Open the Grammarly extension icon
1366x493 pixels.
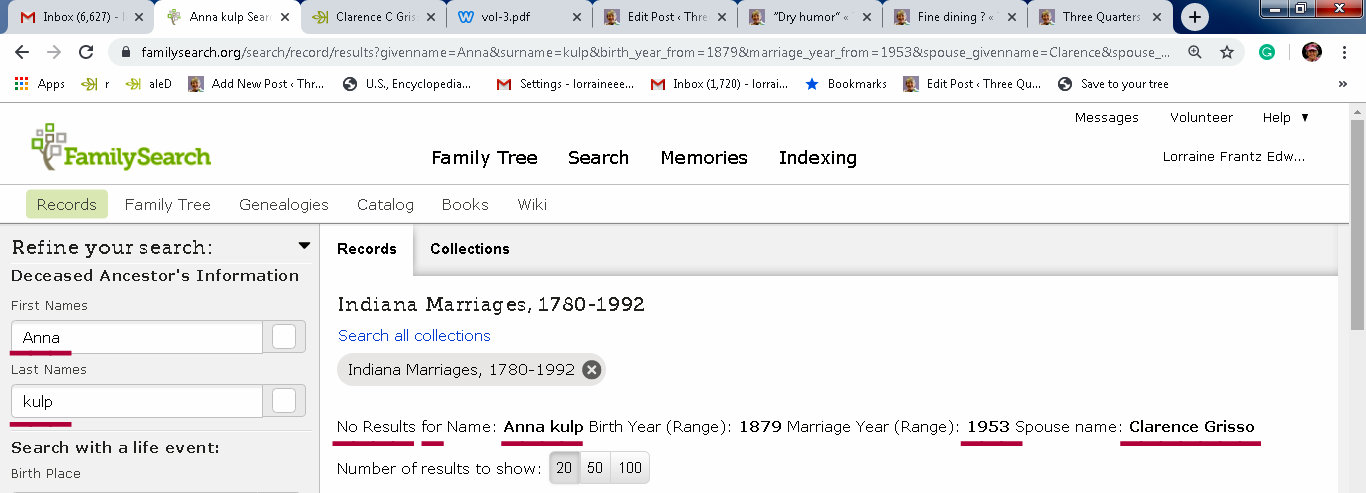click(x=1267, y=52)
